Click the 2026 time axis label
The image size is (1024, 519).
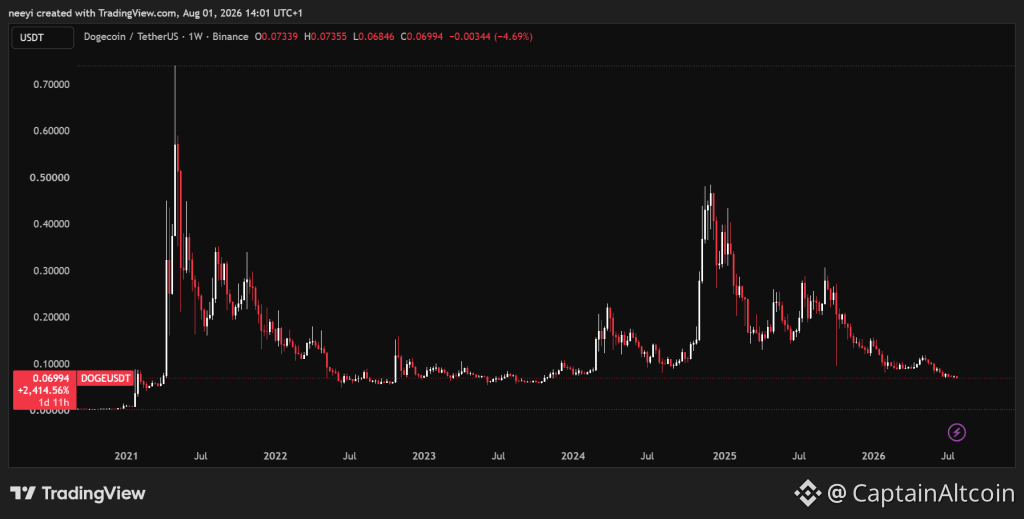click(x=873, y=456)
